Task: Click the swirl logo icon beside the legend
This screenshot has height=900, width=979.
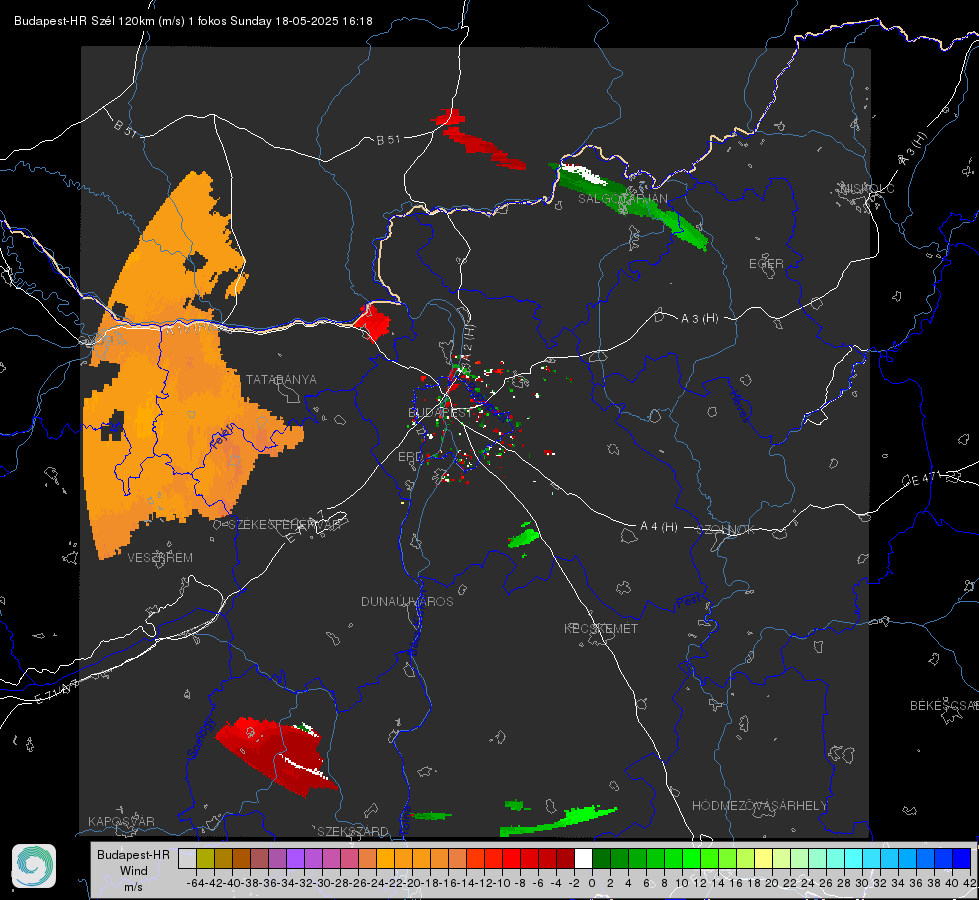Action: [x=34, y=866]
